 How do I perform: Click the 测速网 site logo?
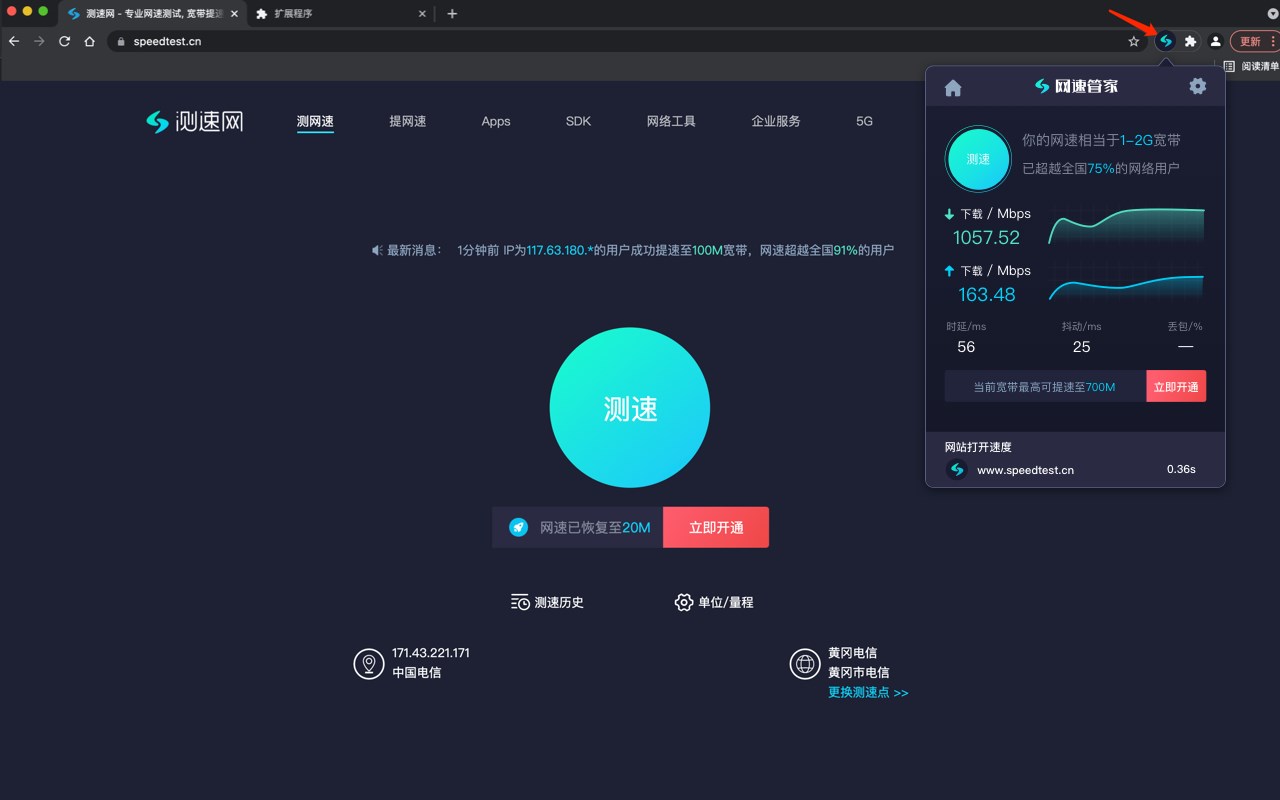(x=195, y=121)
